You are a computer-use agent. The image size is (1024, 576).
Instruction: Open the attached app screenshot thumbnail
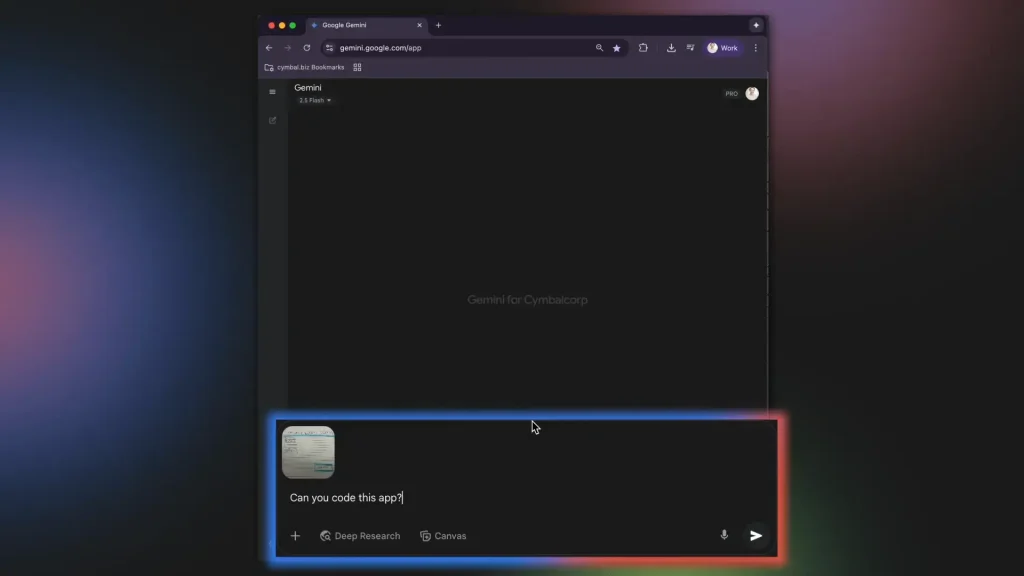point(309,453)
